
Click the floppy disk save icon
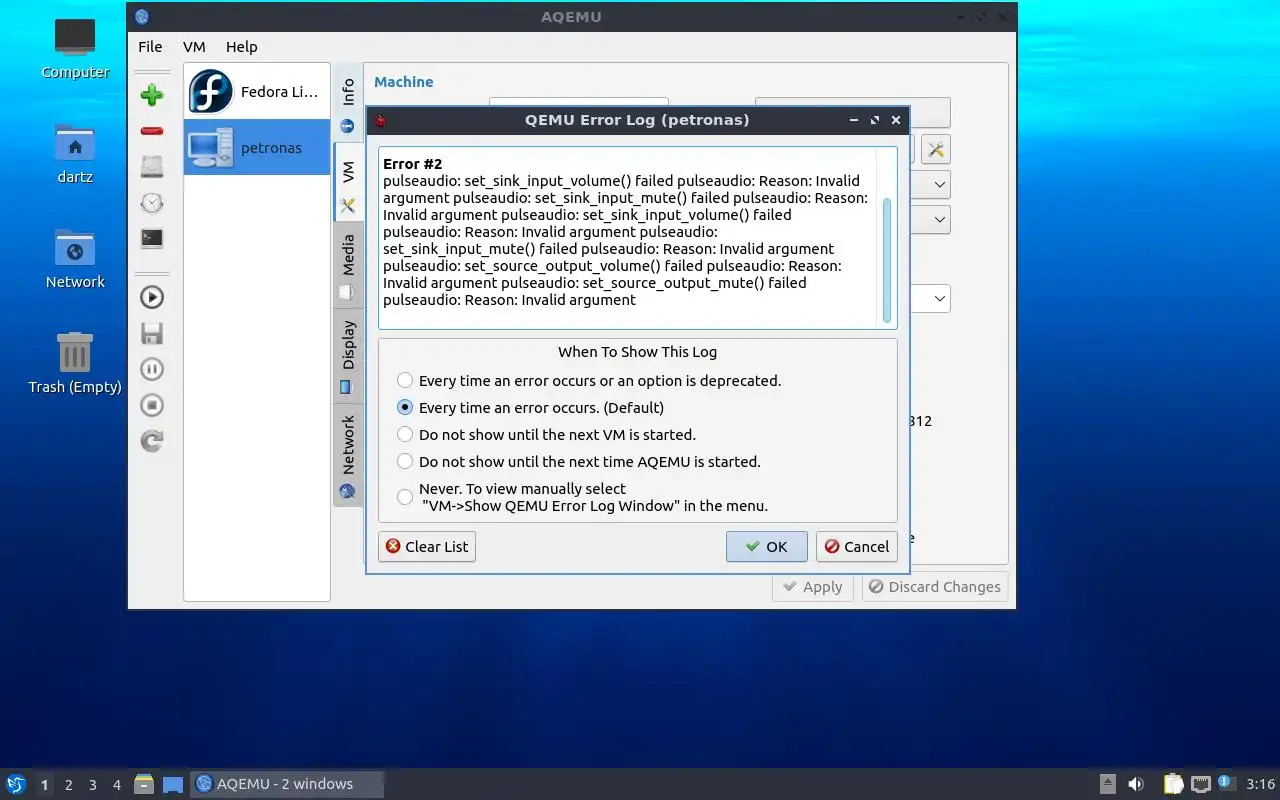coord(152,333)
